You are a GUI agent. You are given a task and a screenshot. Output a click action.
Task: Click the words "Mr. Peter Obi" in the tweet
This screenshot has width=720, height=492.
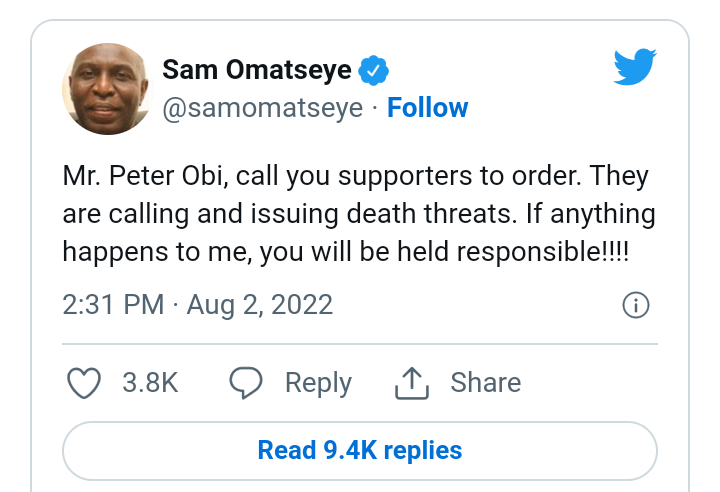tap(145, 176)
